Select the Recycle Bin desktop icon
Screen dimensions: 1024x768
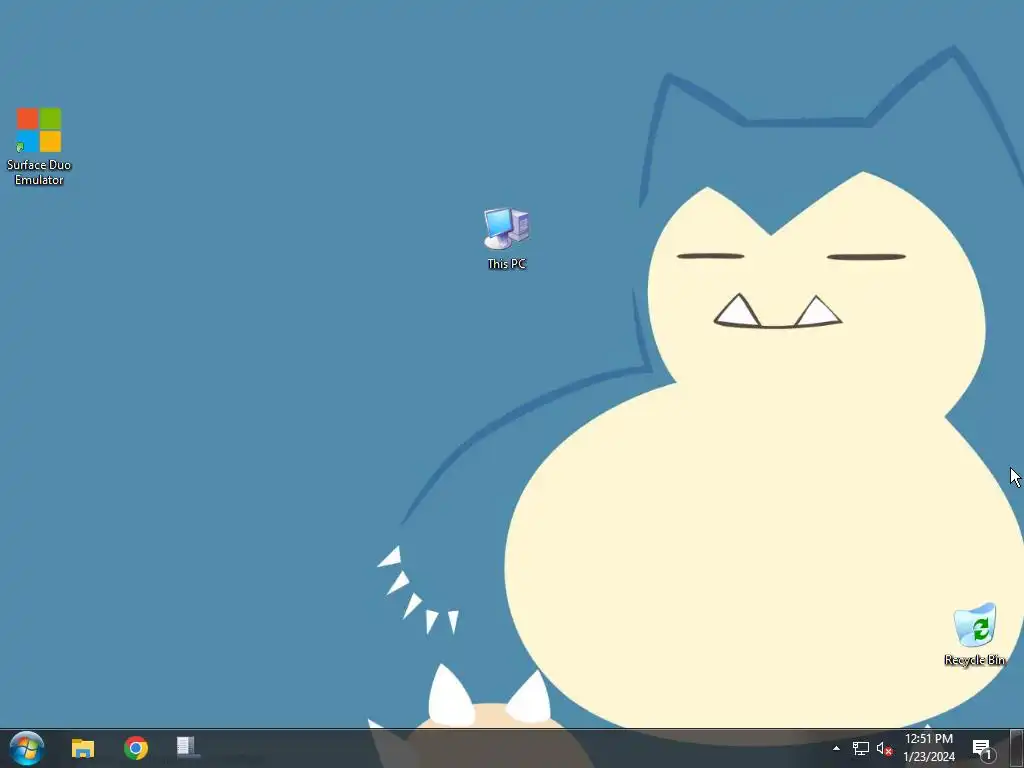[974, 635]
